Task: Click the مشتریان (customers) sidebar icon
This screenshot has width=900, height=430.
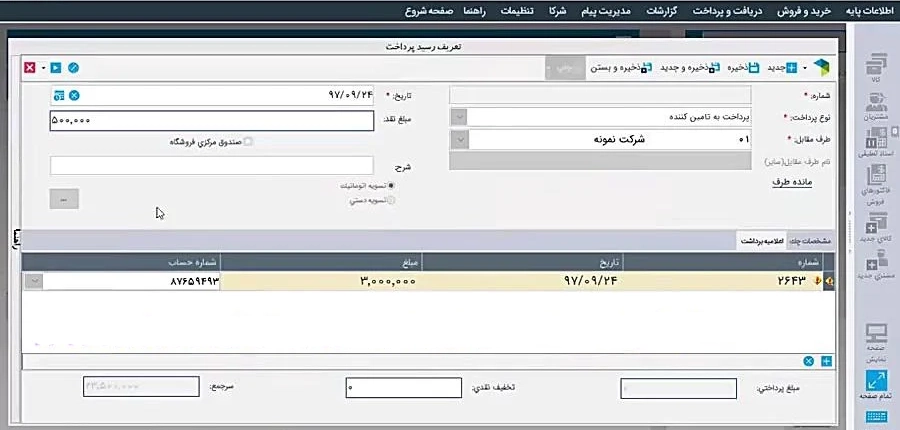Action: [x=875, y=107]
